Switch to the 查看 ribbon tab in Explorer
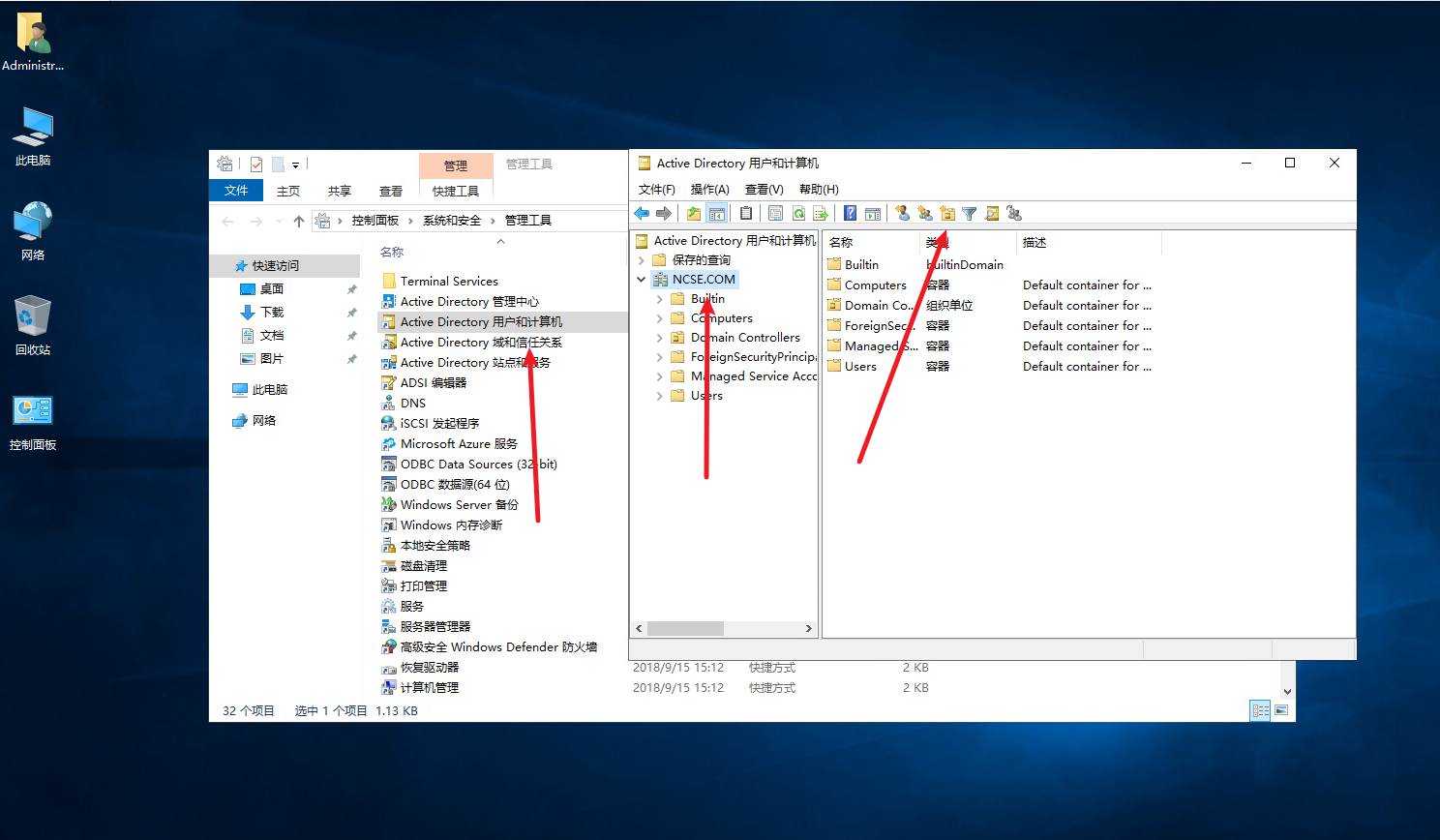Image resolution: width=1440 pixels, height=840 pixels. click(391, 192)
